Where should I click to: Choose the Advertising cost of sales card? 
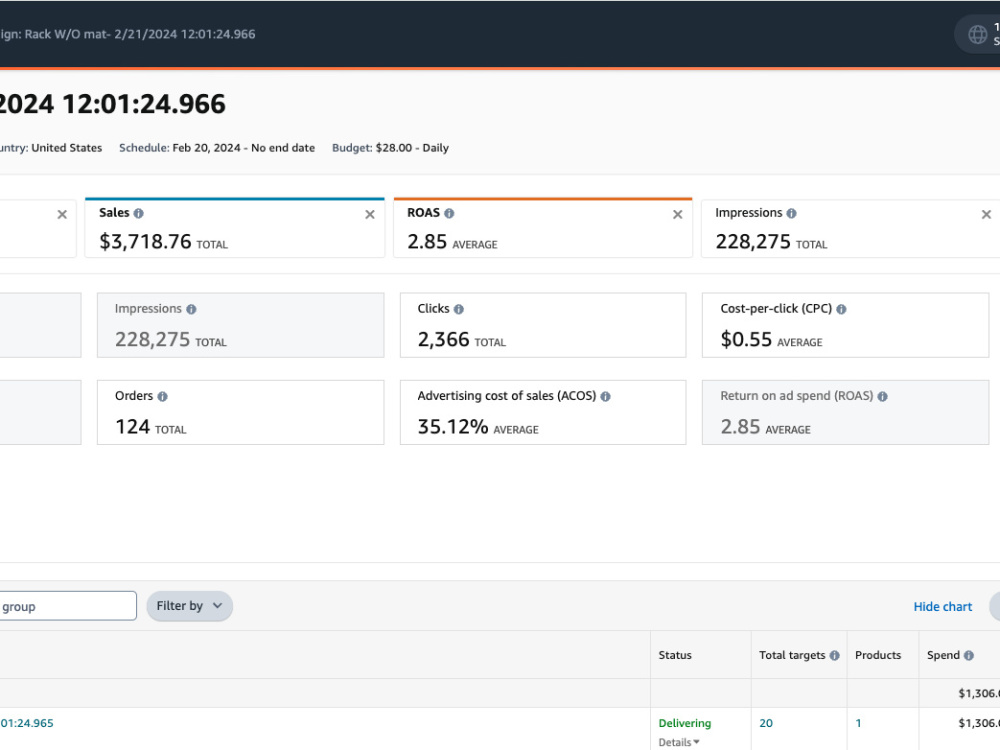tap(543, 413)
